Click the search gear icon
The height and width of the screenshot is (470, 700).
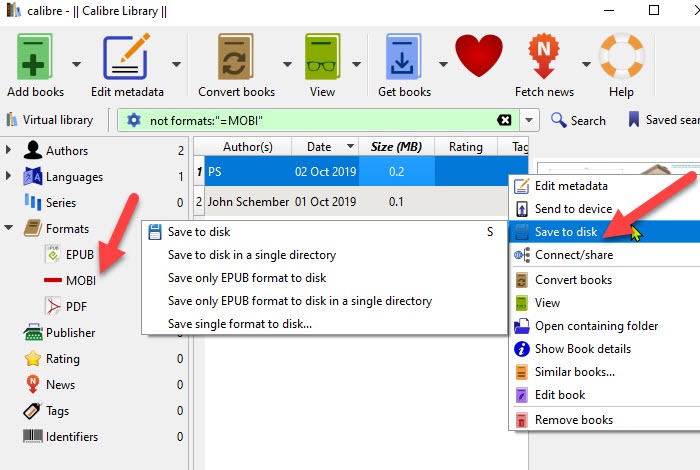click(x=133, y=120)
